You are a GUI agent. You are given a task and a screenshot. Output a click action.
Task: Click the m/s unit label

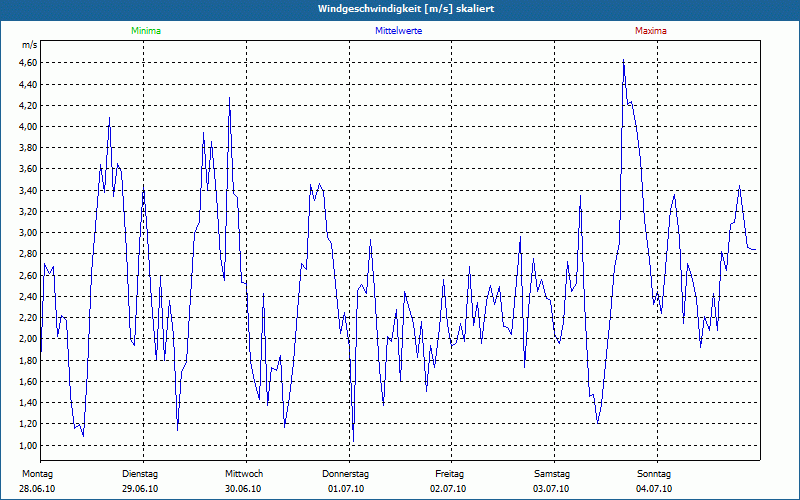30,45
